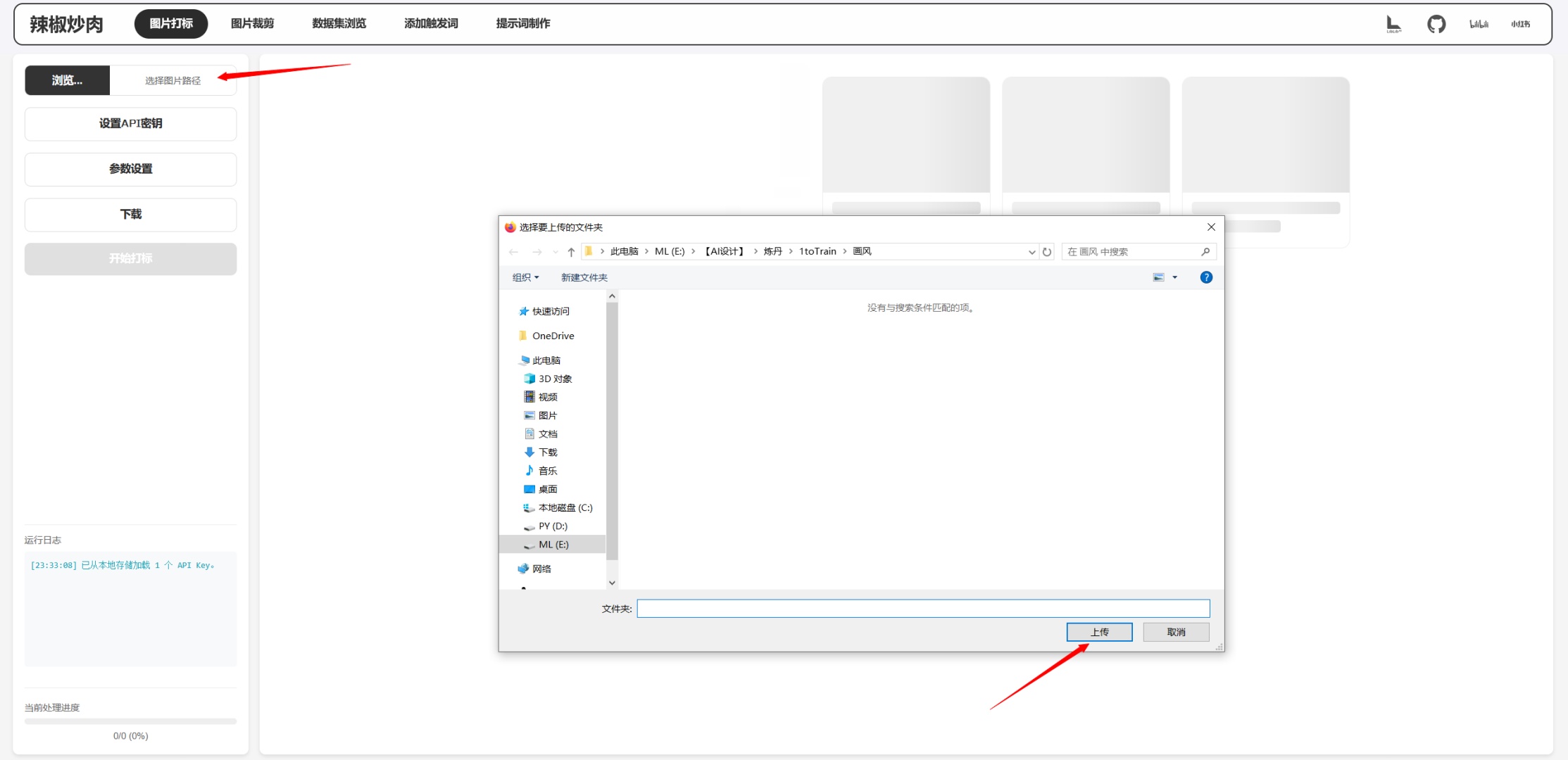Open the 组织 dropdown menu
The width and height of the screenshot is (1568, 760).
coord(525,277)
